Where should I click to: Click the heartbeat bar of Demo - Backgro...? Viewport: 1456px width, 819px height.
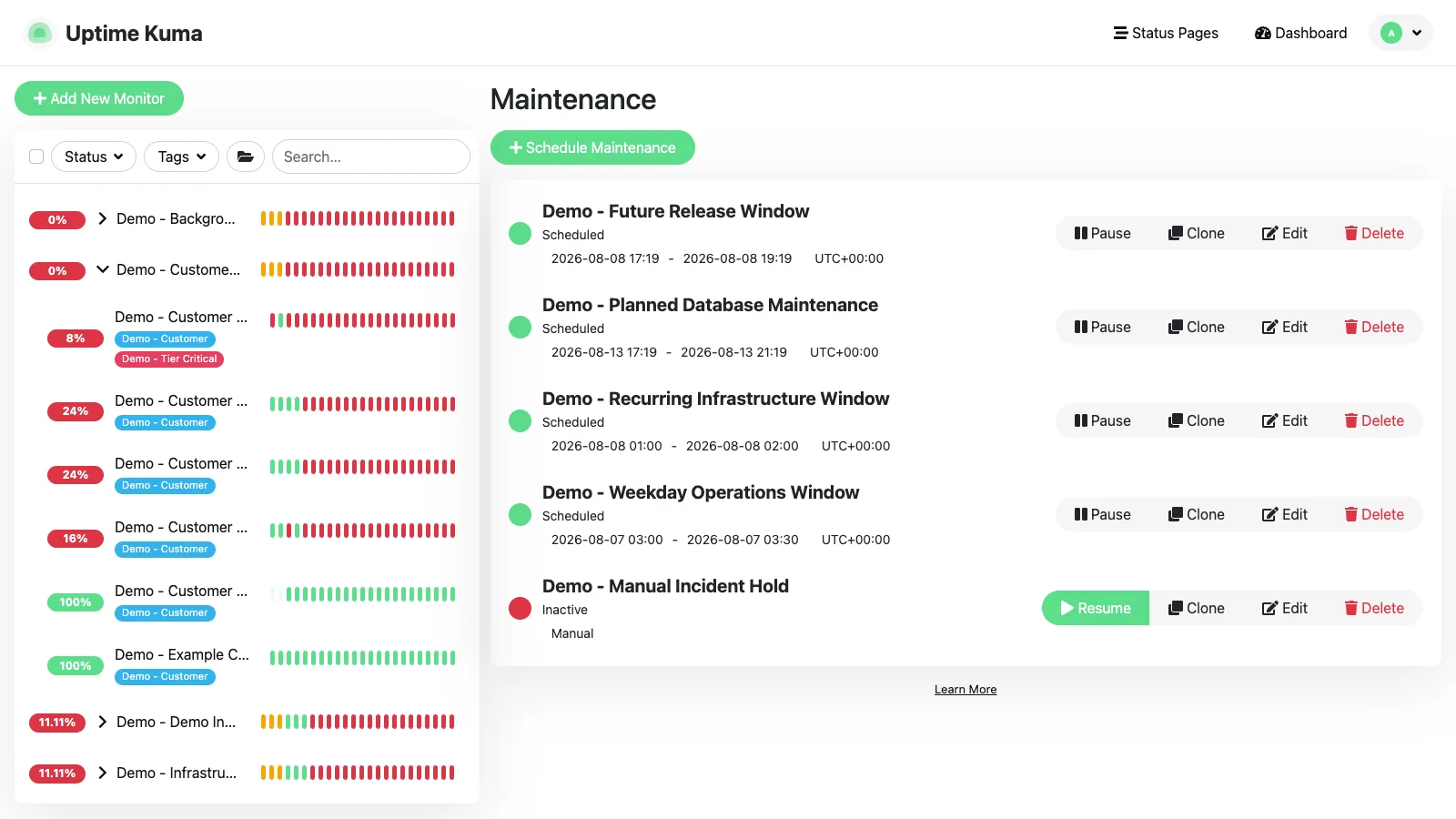coord(358,218)
